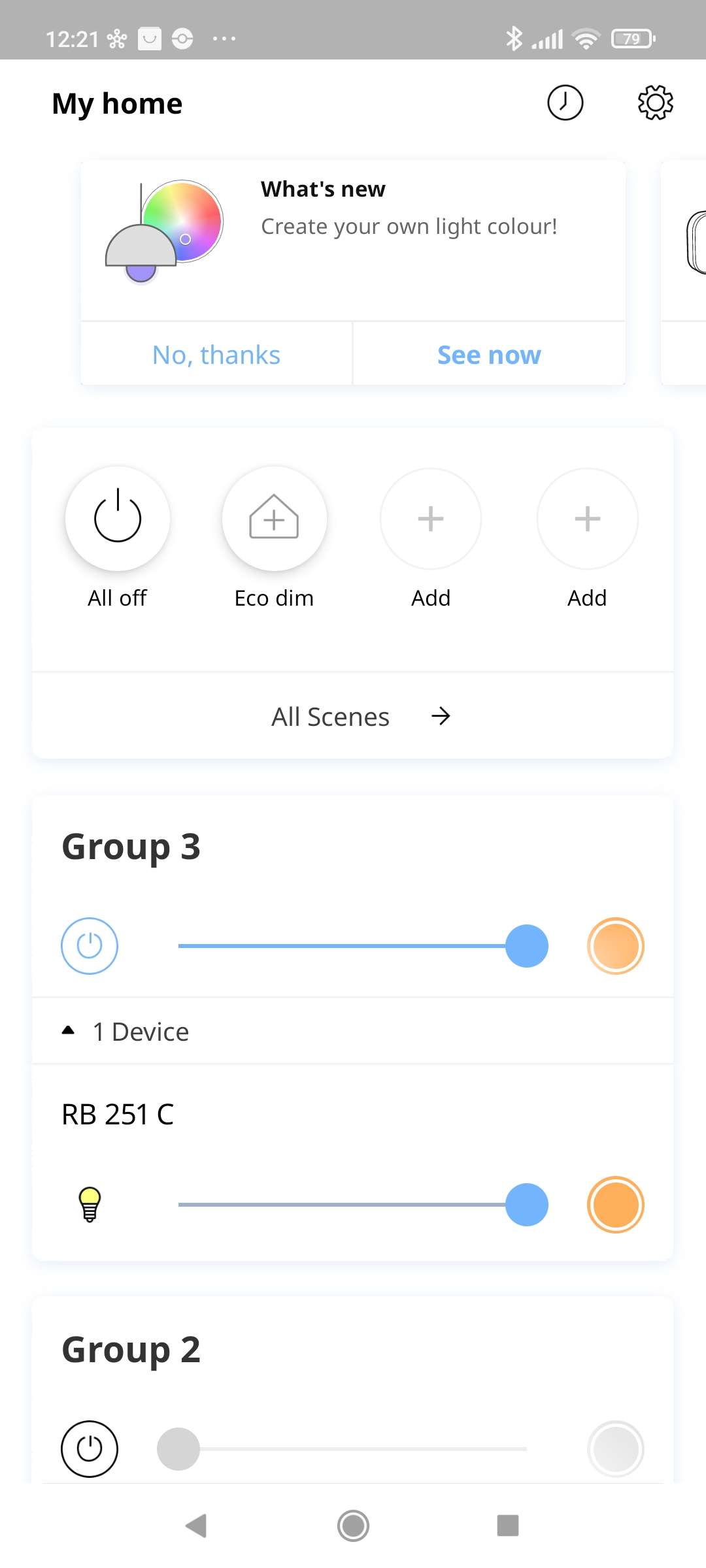This screenshot has height=1568, width=706.
Task: Open RB 251 C colour swatch
Action: point(615,1204)
